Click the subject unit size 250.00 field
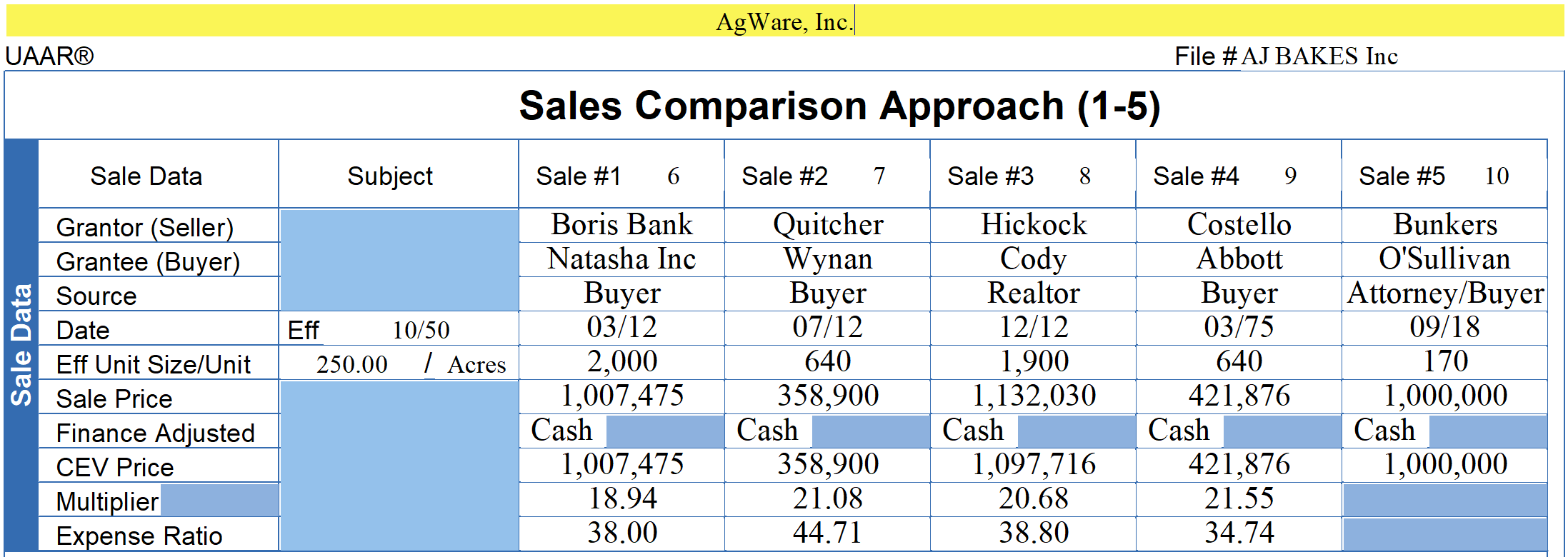Viewport: 1568px width, 557px height. pos(351,364)
